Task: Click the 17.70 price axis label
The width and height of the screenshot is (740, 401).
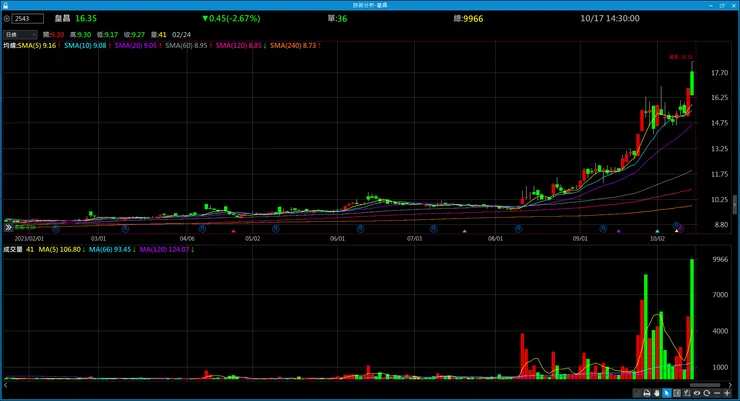Action: click(719, 73)
